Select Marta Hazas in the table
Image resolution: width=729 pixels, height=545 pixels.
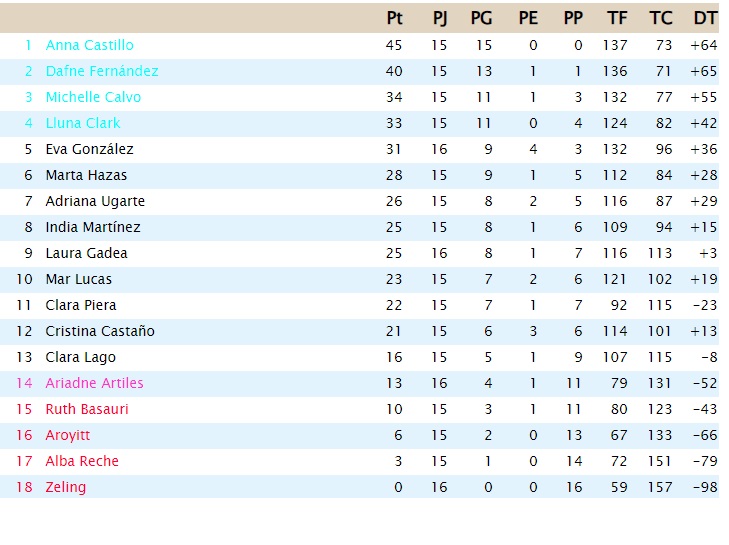[86, 175]
